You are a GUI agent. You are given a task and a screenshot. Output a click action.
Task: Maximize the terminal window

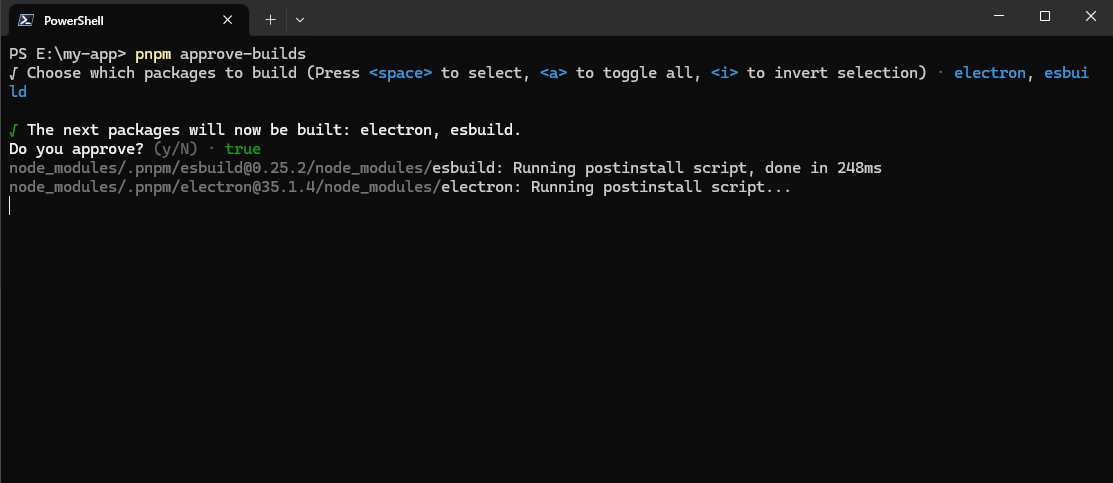(x=1045, y=16)
